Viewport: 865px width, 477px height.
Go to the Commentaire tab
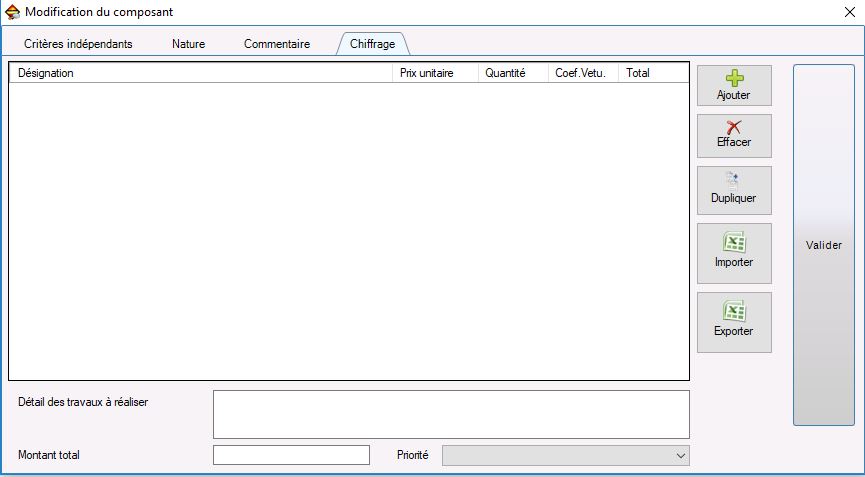tap(277, 44)
